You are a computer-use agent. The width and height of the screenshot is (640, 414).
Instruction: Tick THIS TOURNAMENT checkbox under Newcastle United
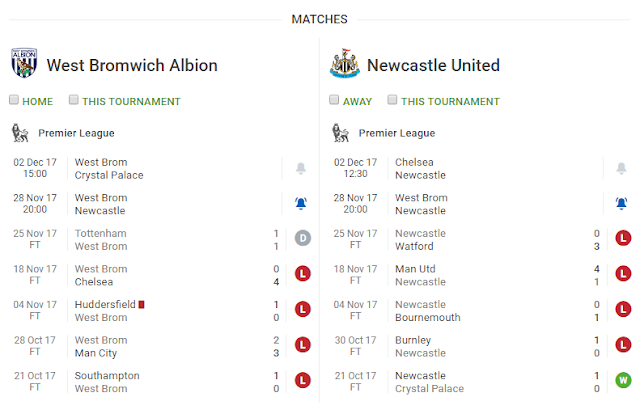coord(393,100)
